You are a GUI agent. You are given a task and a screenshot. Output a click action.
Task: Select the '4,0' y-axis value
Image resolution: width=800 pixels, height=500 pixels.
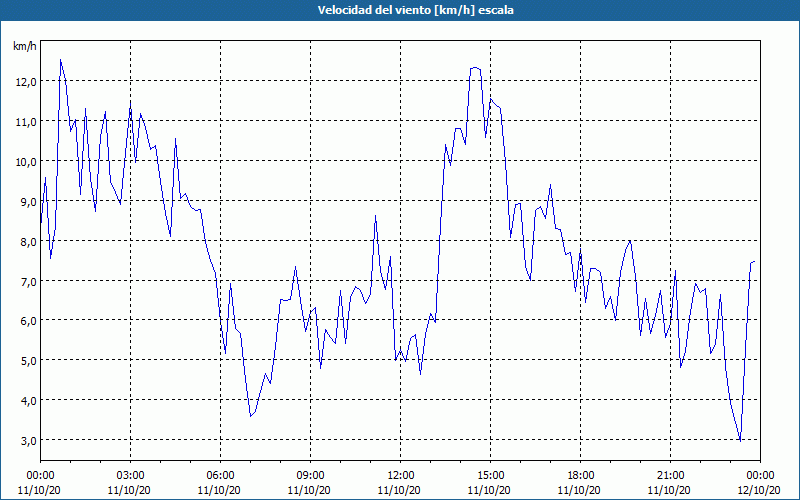tap(28, 401)
